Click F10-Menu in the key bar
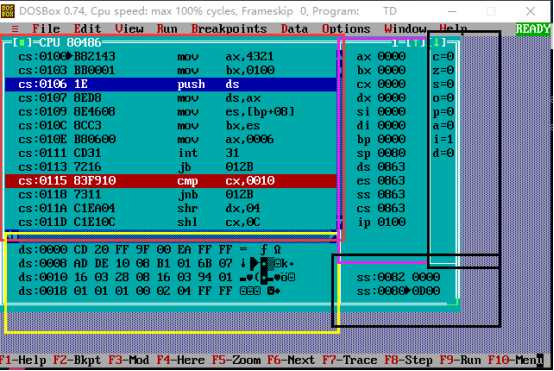The width and height of the screenshot is (554, 371). tap(515, 360)
